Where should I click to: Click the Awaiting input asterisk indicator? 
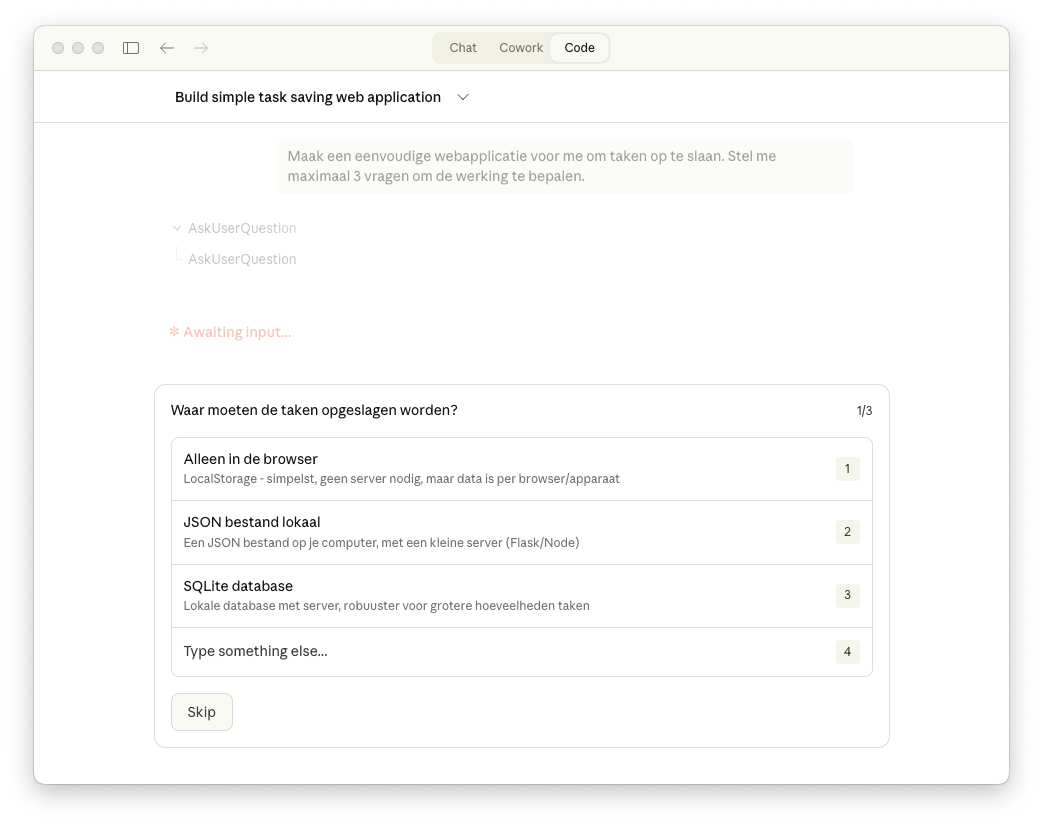174,331
